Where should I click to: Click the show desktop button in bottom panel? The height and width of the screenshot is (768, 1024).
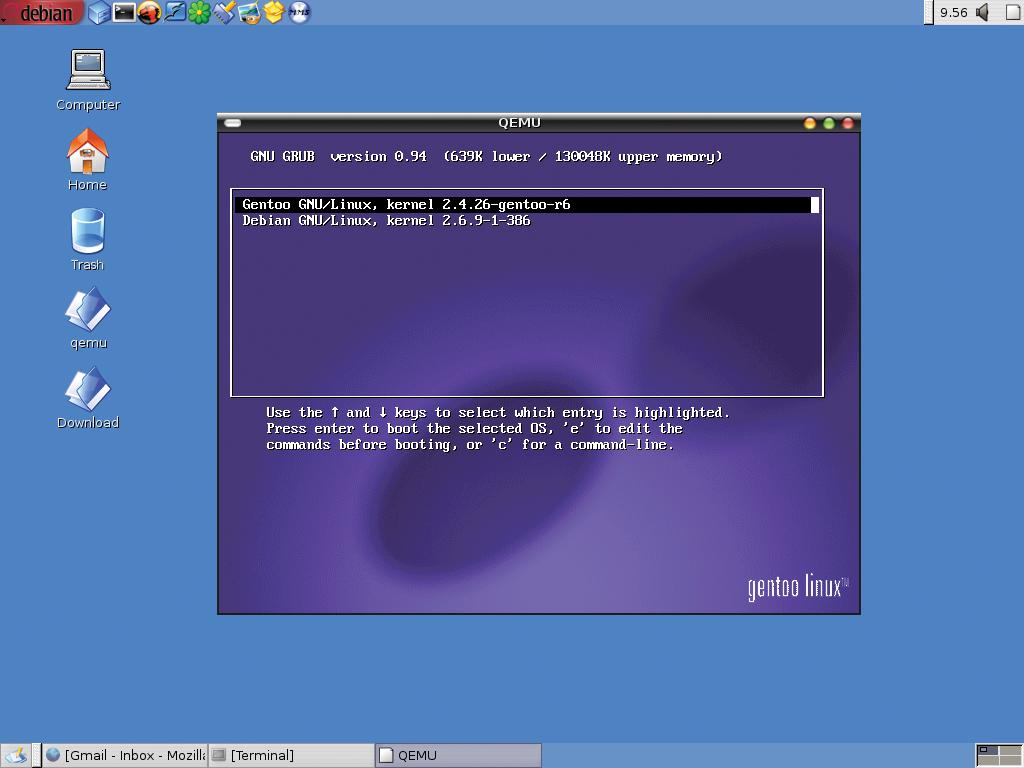tap(16, 756)
